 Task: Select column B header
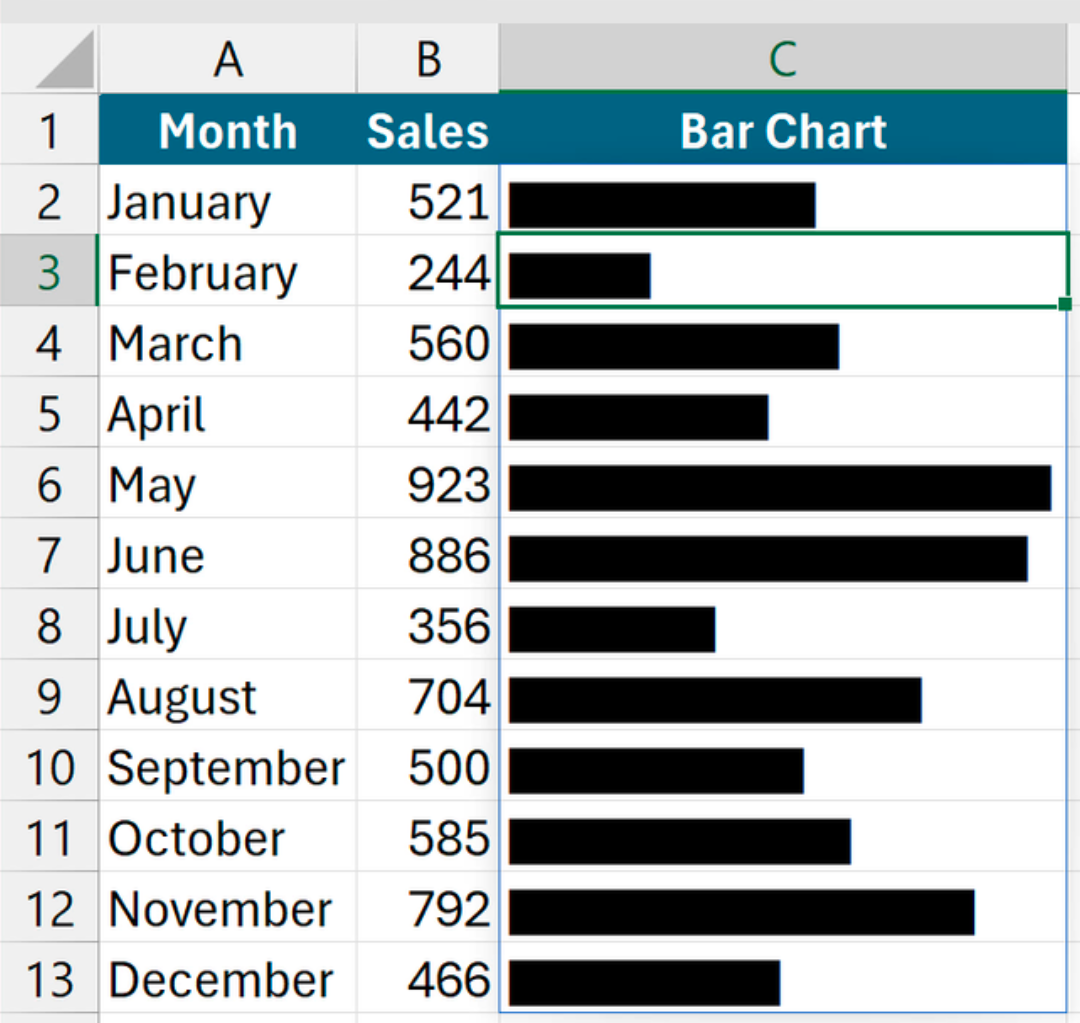click(428, 60)
